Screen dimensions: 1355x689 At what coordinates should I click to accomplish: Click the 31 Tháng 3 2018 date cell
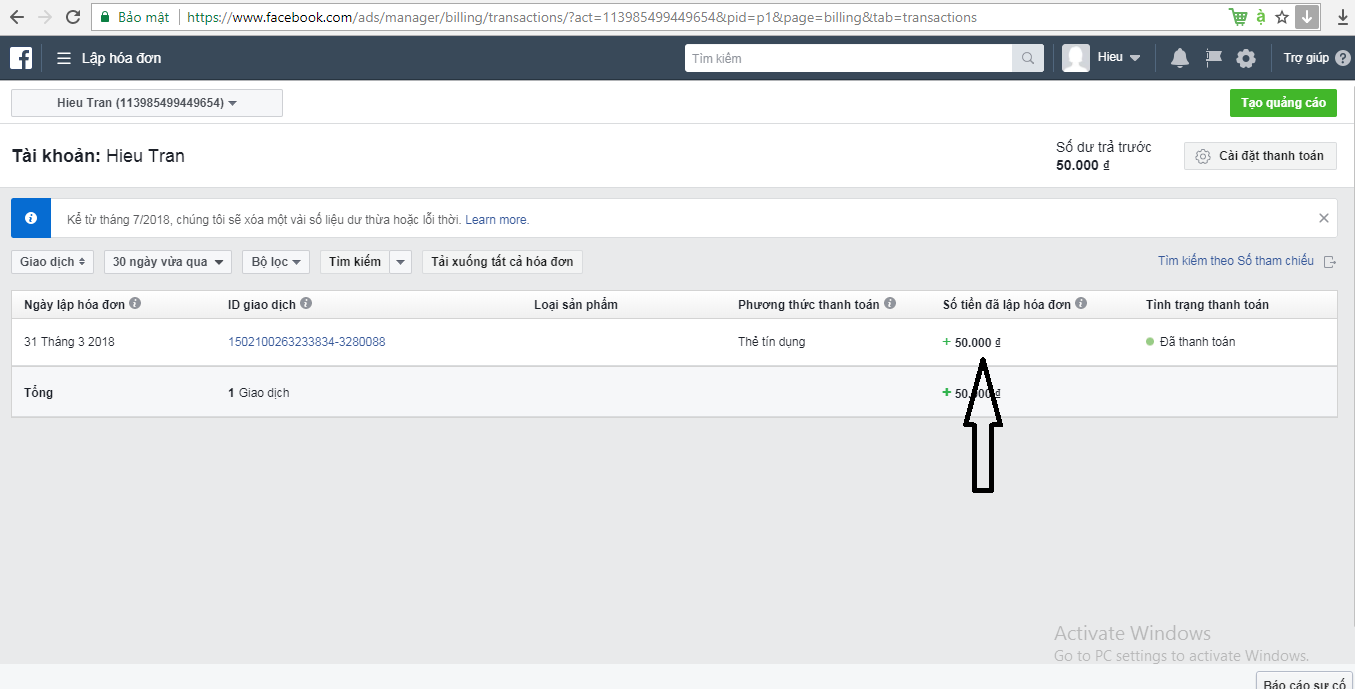click(x=69, y=342)
